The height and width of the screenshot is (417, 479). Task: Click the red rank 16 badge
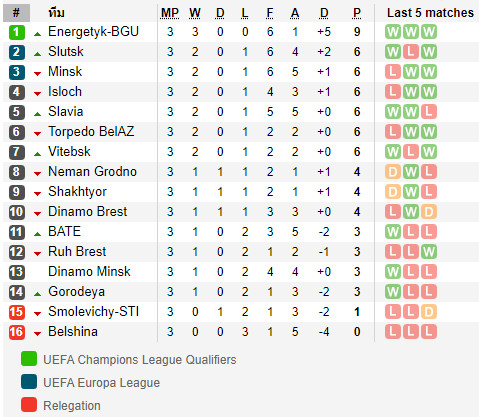coord(17,332)
